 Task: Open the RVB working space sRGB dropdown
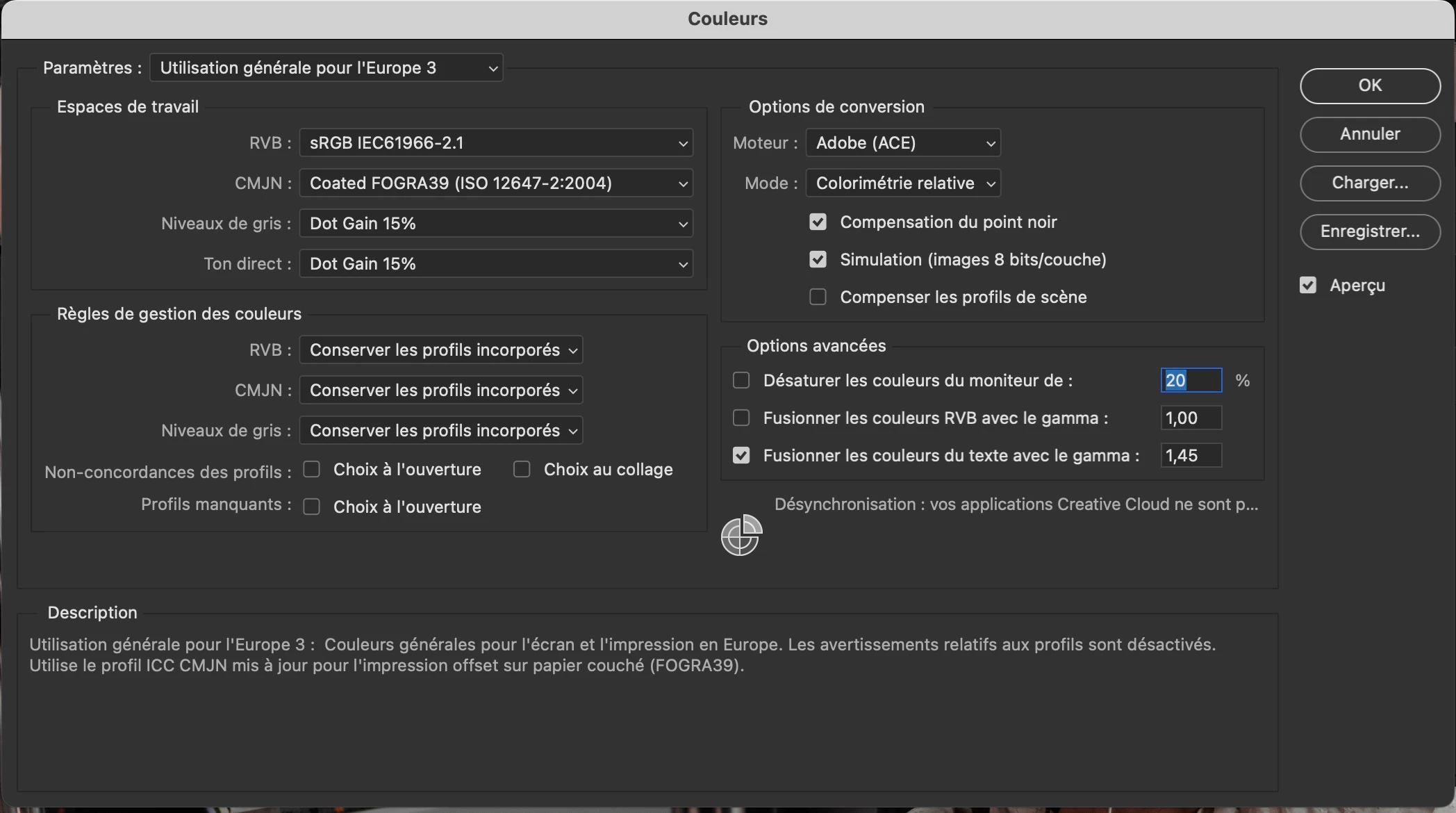tap(496, 143)
